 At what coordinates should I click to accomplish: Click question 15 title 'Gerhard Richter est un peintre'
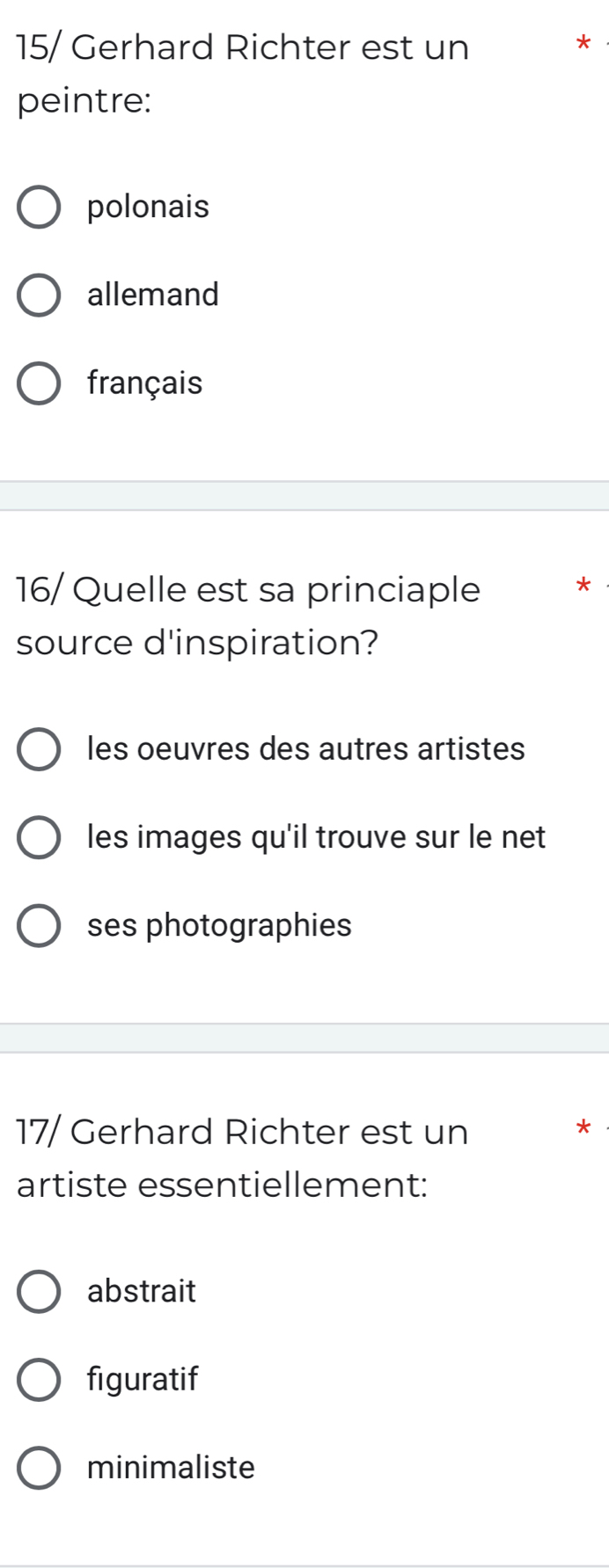[x=243, y=74]
